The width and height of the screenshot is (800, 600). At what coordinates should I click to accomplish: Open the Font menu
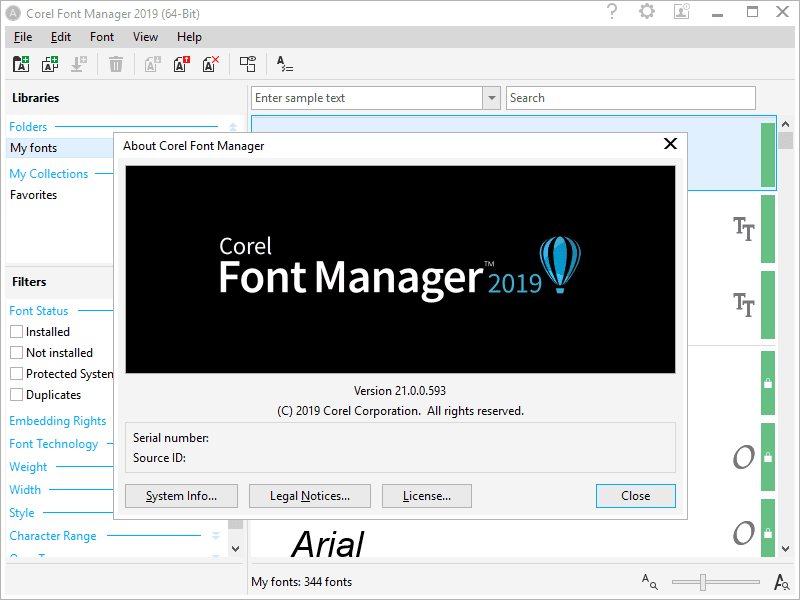tap(102, 37)
